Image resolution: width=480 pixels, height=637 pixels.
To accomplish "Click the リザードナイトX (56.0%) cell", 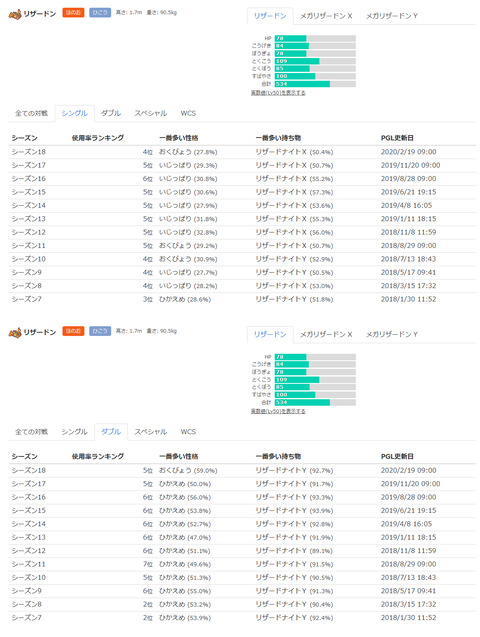I will coord(294,232).
